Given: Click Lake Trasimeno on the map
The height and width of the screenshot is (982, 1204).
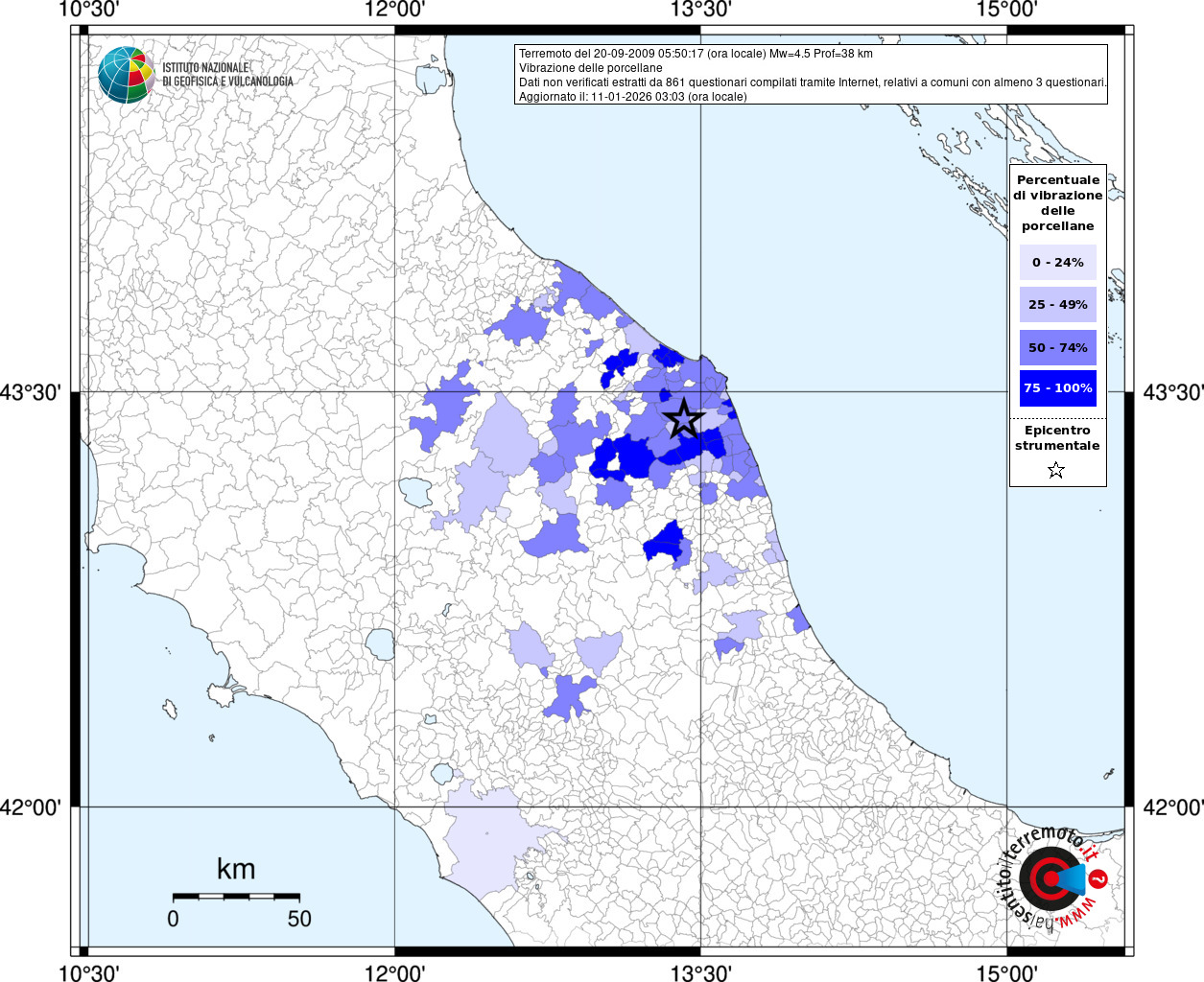Looking at the screenshot, I should [417, 491].
